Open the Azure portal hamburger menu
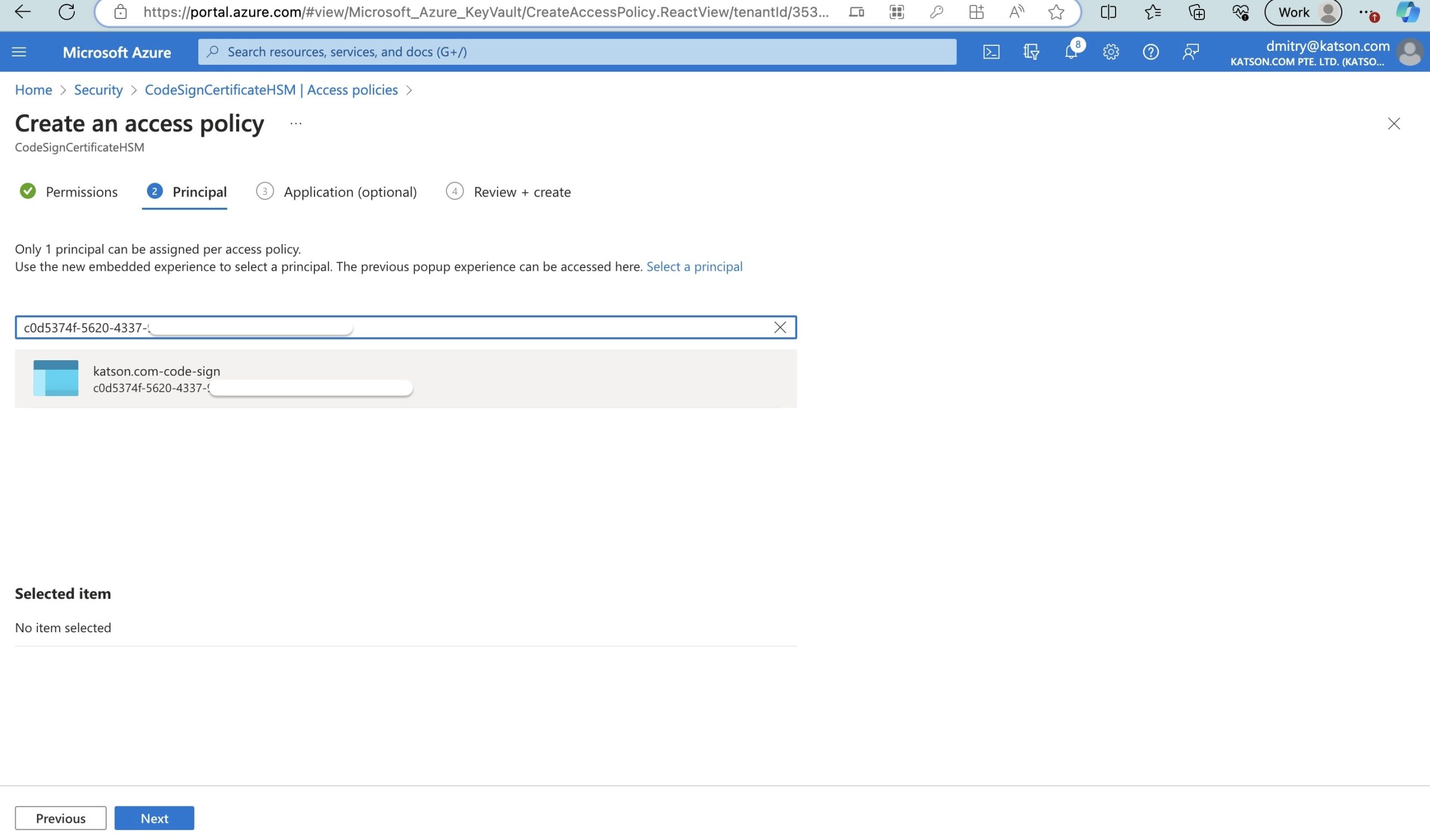Screen dimensions: 1430x840 (19, 52)
